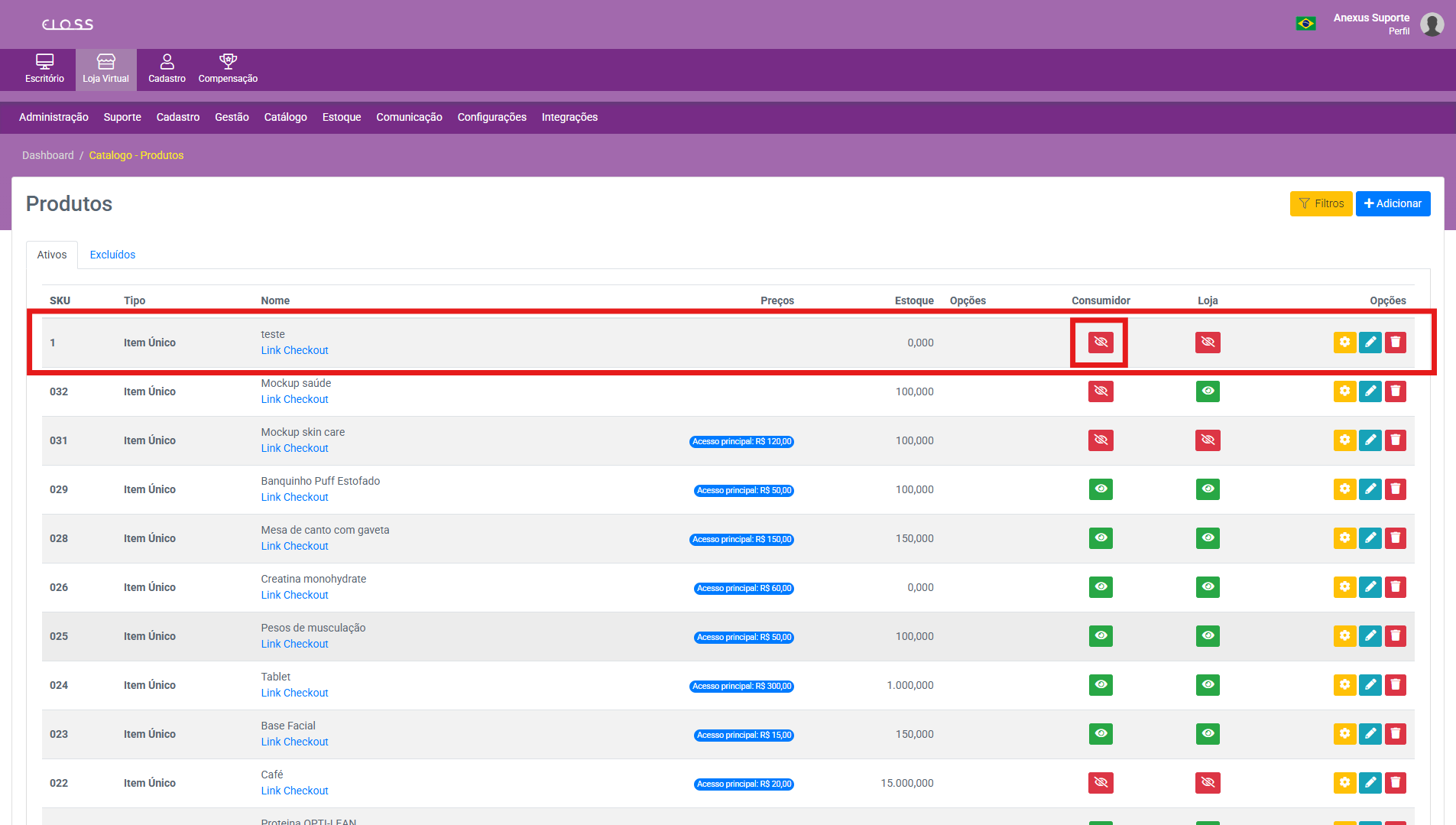The height and width of the screenshot is (825, 1456).
Task: Expand the Catálogo menu
Action: [285, 117]
